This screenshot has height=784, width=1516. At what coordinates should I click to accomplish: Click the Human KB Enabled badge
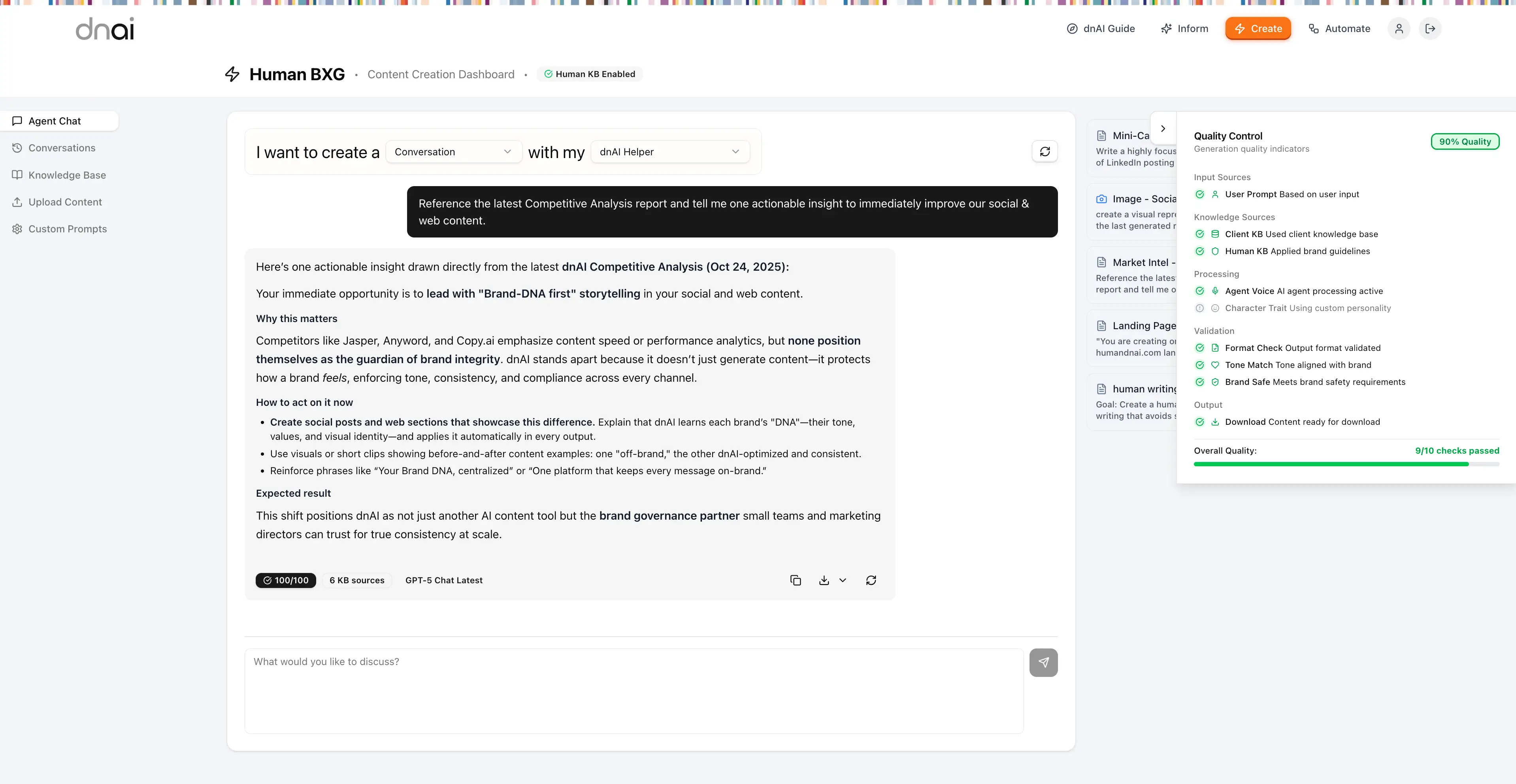point(589,74)
